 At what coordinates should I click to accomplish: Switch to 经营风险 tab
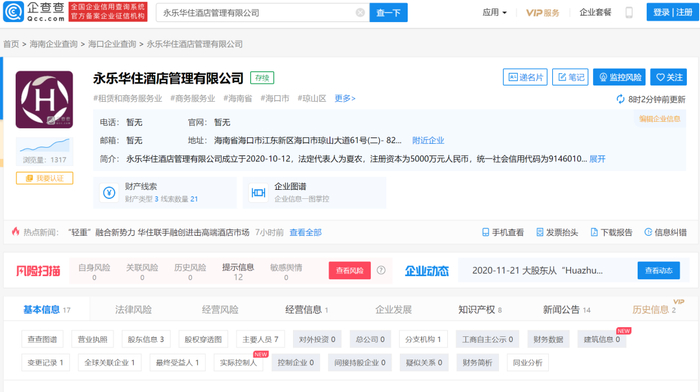pos(220,309)
